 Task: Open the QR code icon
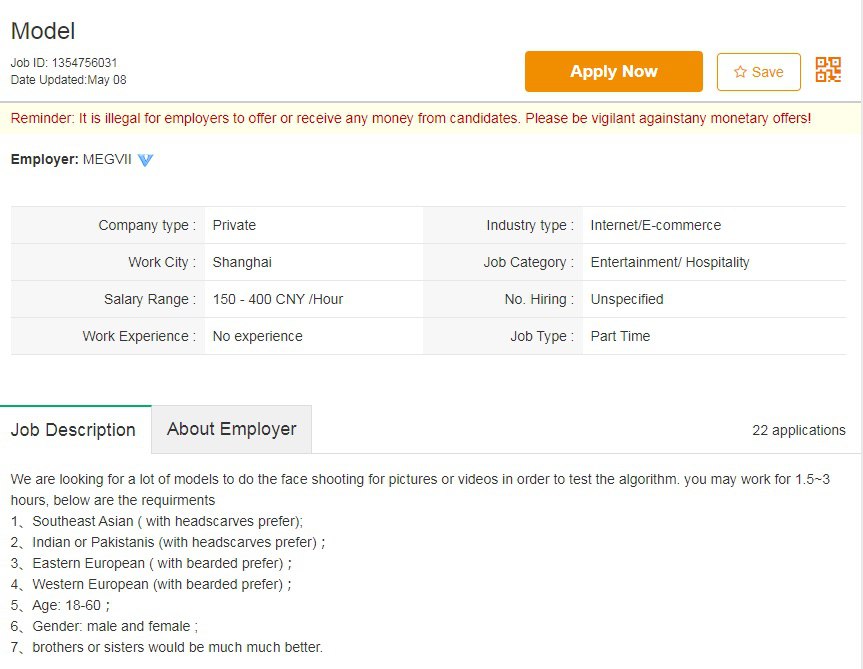click(828, 70)
